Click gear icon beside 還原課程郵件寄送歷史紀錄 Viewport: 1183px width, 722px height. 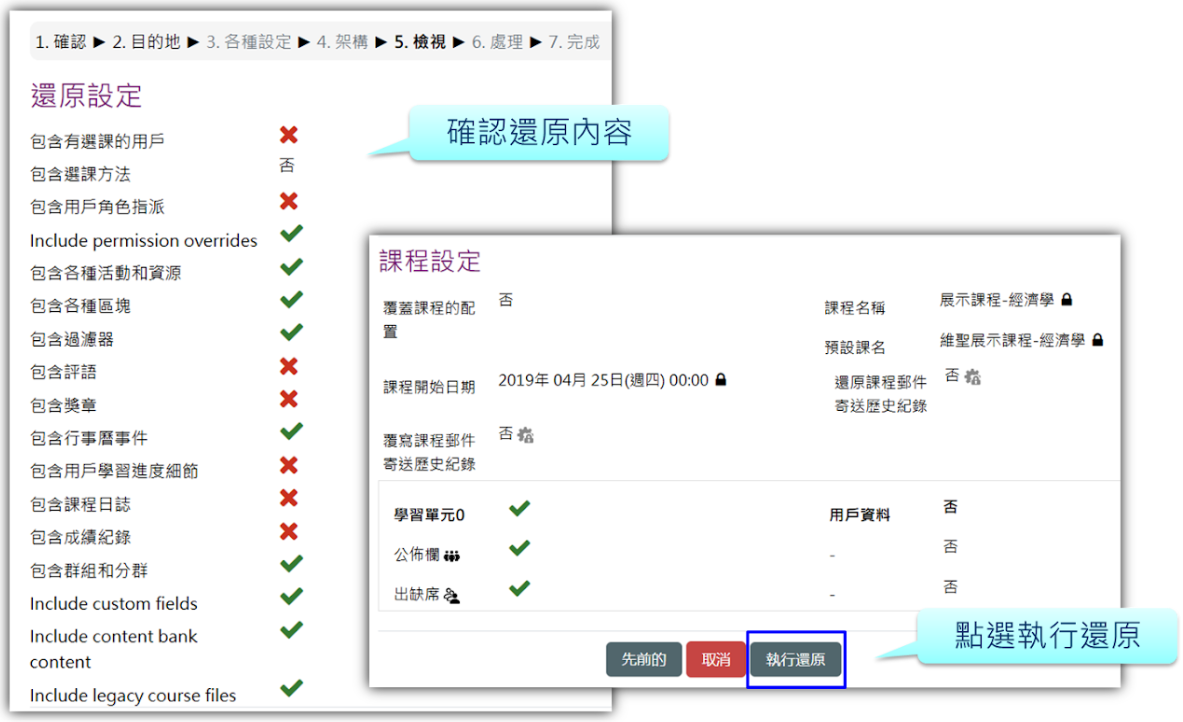972,377
